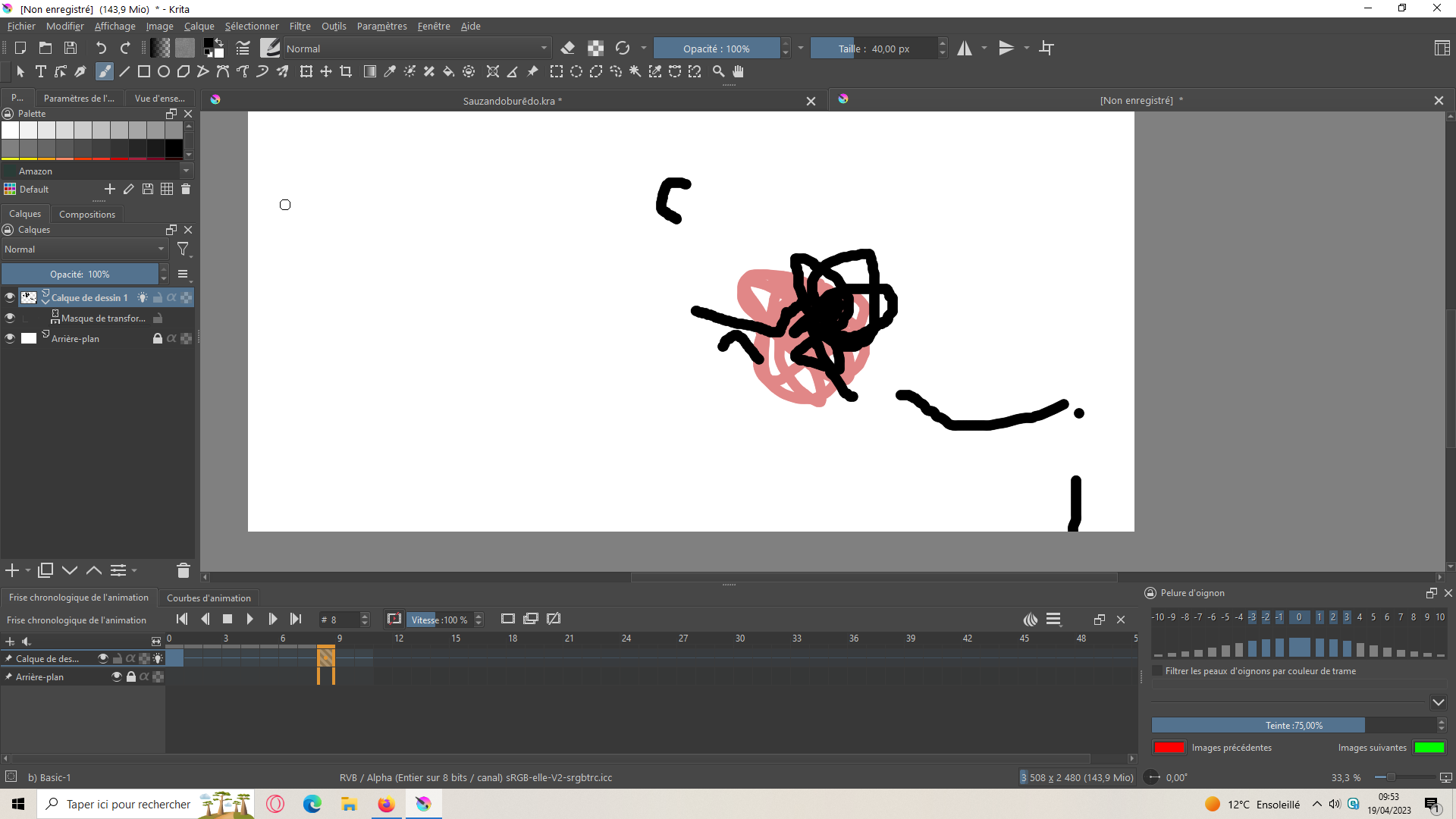Toggle visibility of Arrière-plan layer
Image resolution: width=1456 pixels, height=819 pixels.
click(x=10, y=339)
